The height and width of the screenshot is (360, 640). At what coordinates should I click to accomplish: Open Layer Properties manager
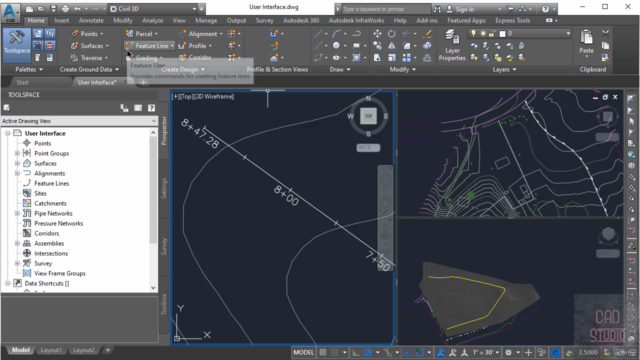tap(452, 45)
